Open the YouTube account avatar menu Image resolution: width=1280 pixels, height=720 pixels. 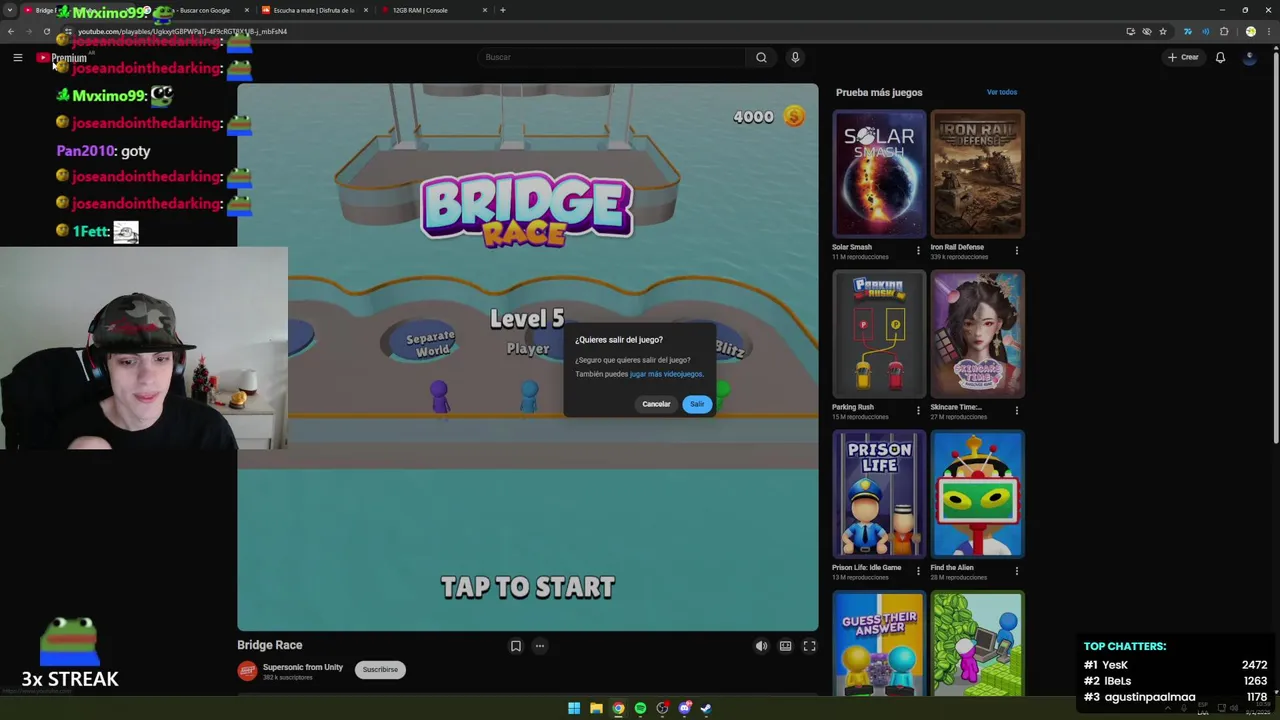pos(1249,57)
